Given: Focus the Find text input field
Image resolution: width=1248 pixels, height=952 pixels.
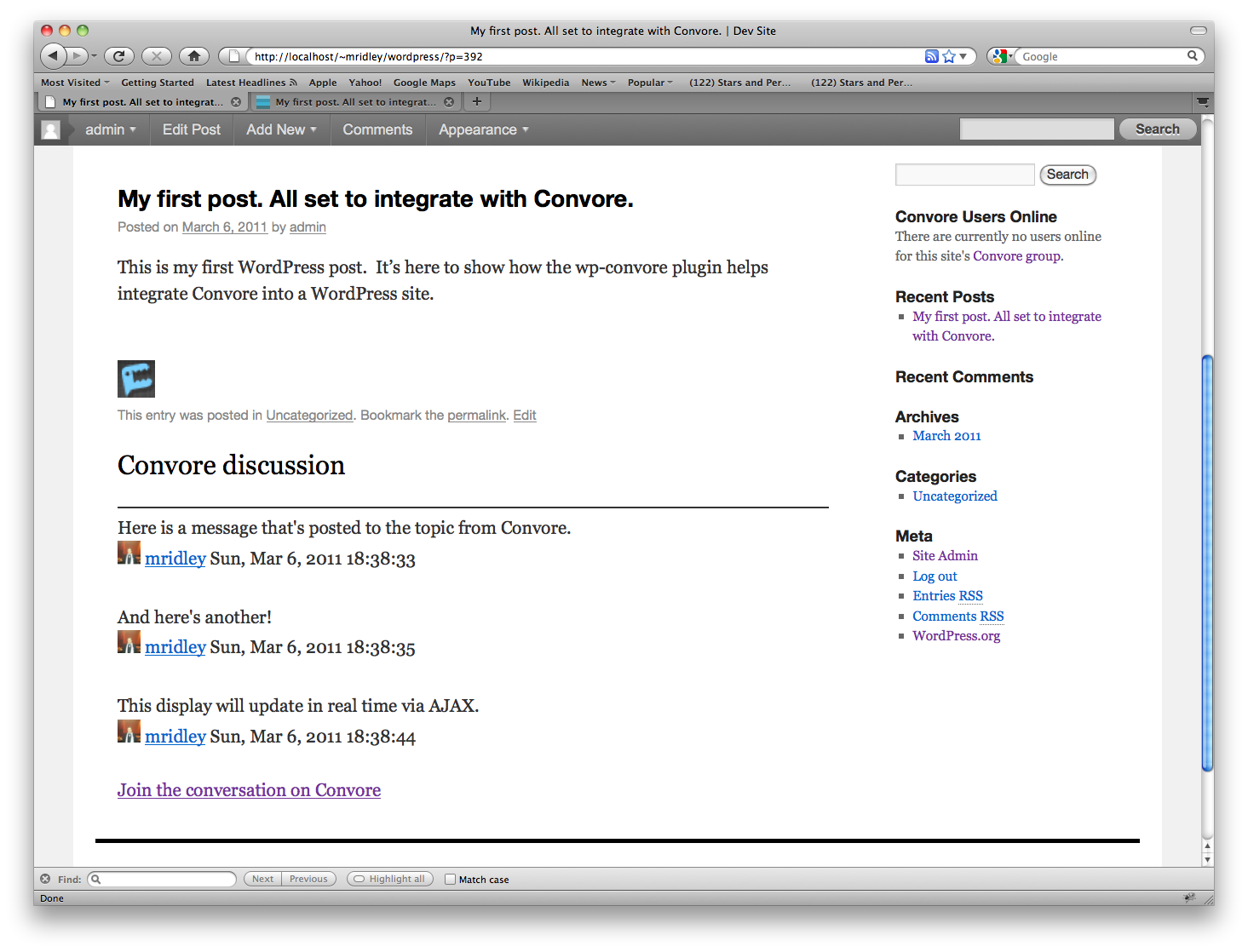Looking at the screenshot, I should click(162, 879).
